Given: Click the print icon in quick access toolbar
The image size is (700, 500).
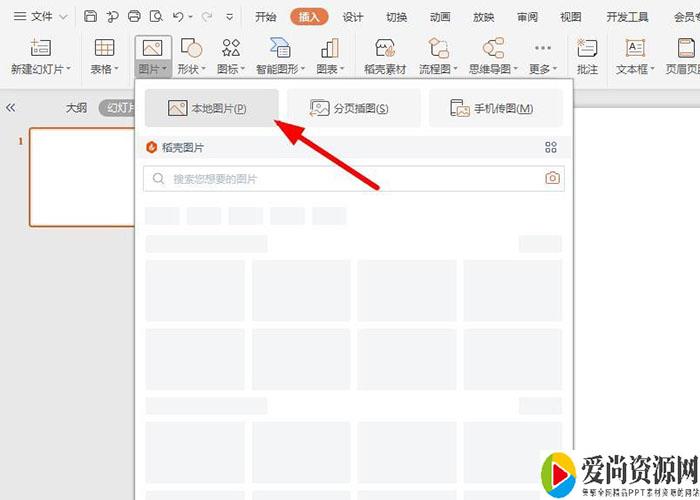Looking at the screenshot, I should click(134, 17).
